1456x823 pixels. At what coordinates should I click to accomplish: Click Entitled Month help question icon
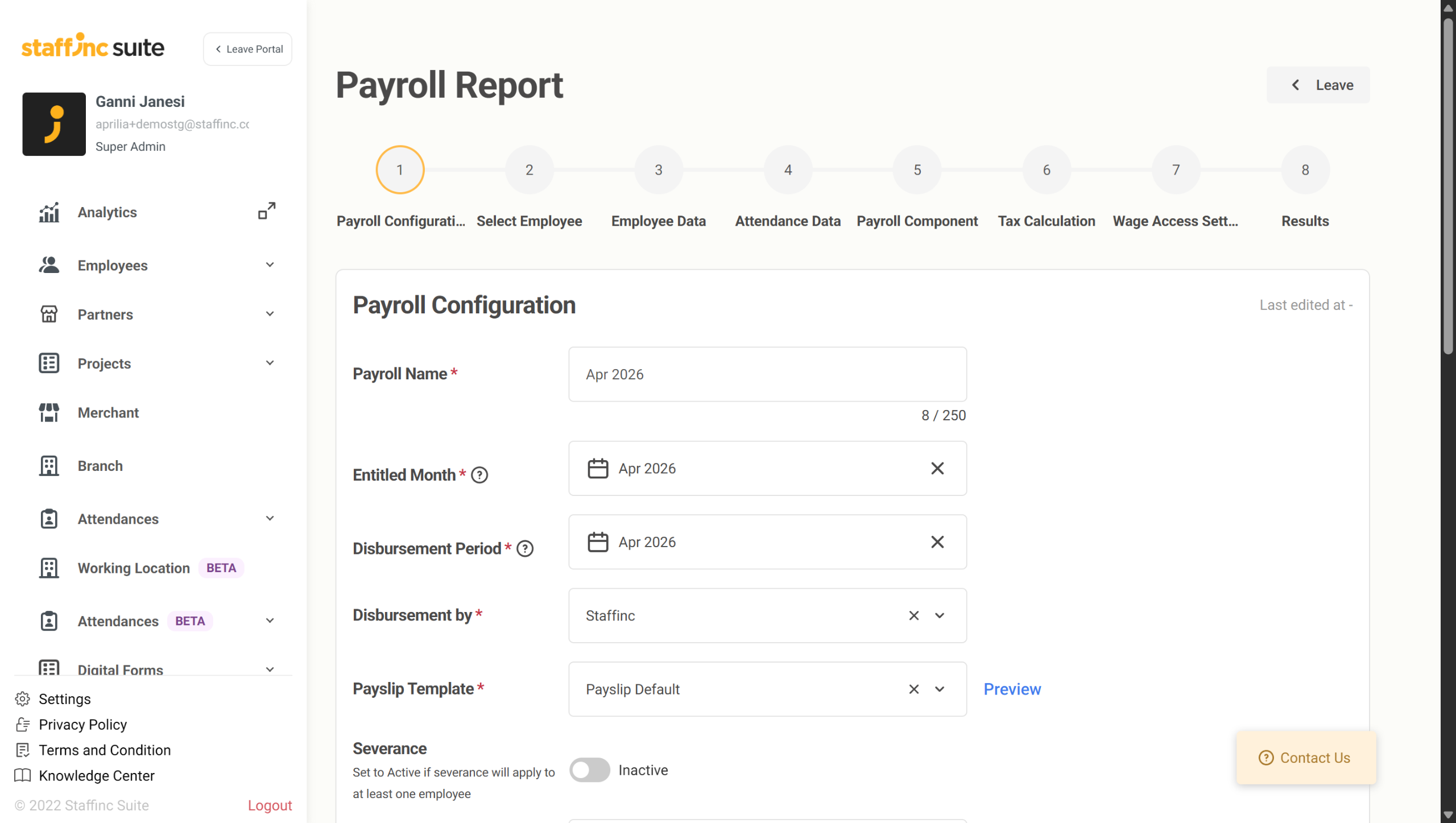click(x=479, y=475)
